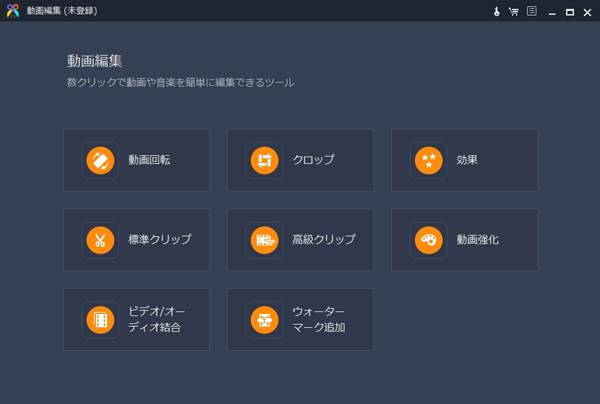600x404 pixels.
Task: Click the app logo in title bar
Action: pyautogui.click(x=13, y=11)
